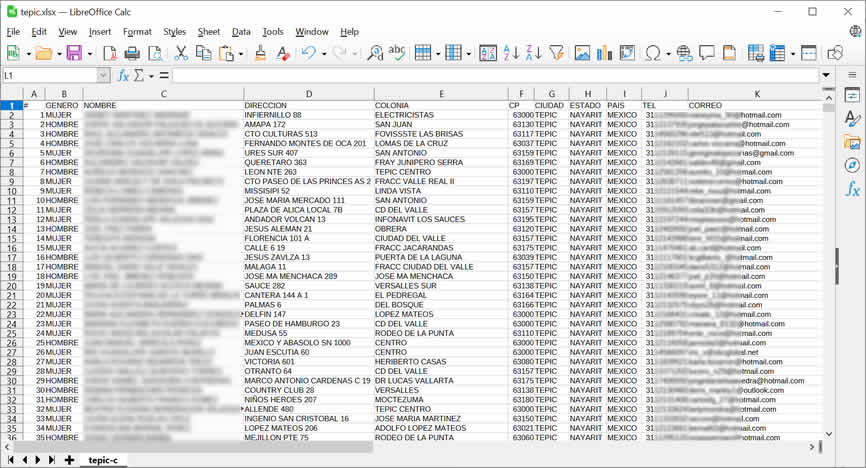Show the Draw Functions shapes icon

tap(835, 53)
